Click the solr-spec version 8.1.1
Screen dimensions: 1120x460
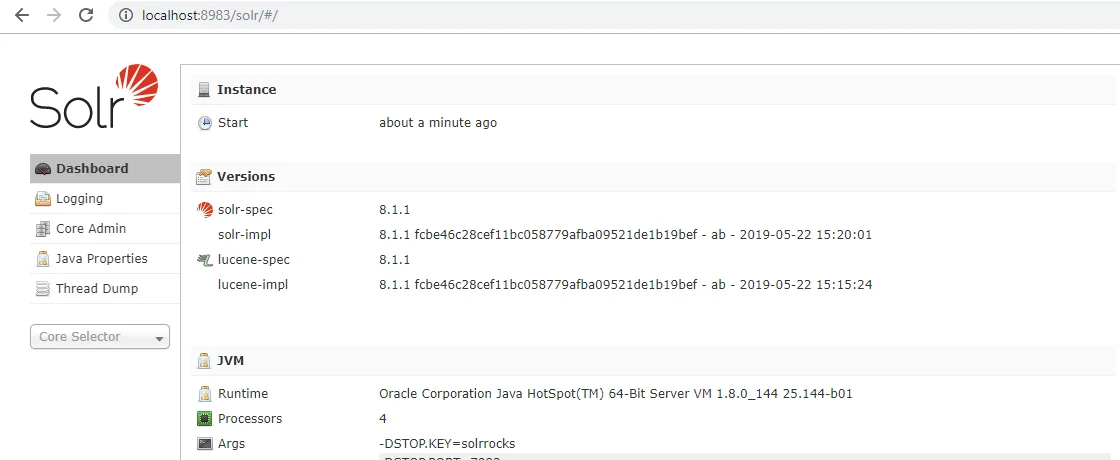[394, 210]
